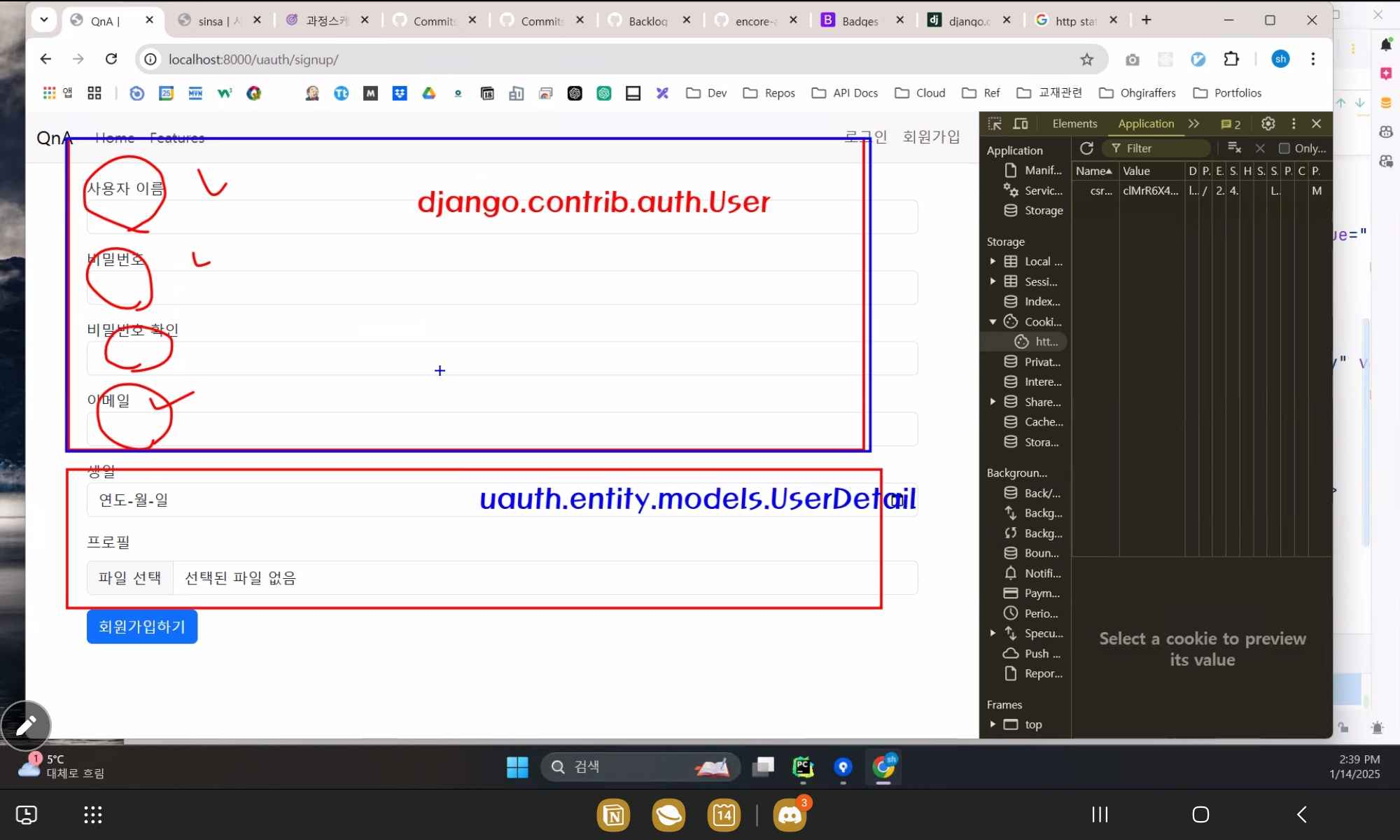Switch to the Elements tab in DevTools
Screen dimensions: 1400x840
(x=1074, y=124)
